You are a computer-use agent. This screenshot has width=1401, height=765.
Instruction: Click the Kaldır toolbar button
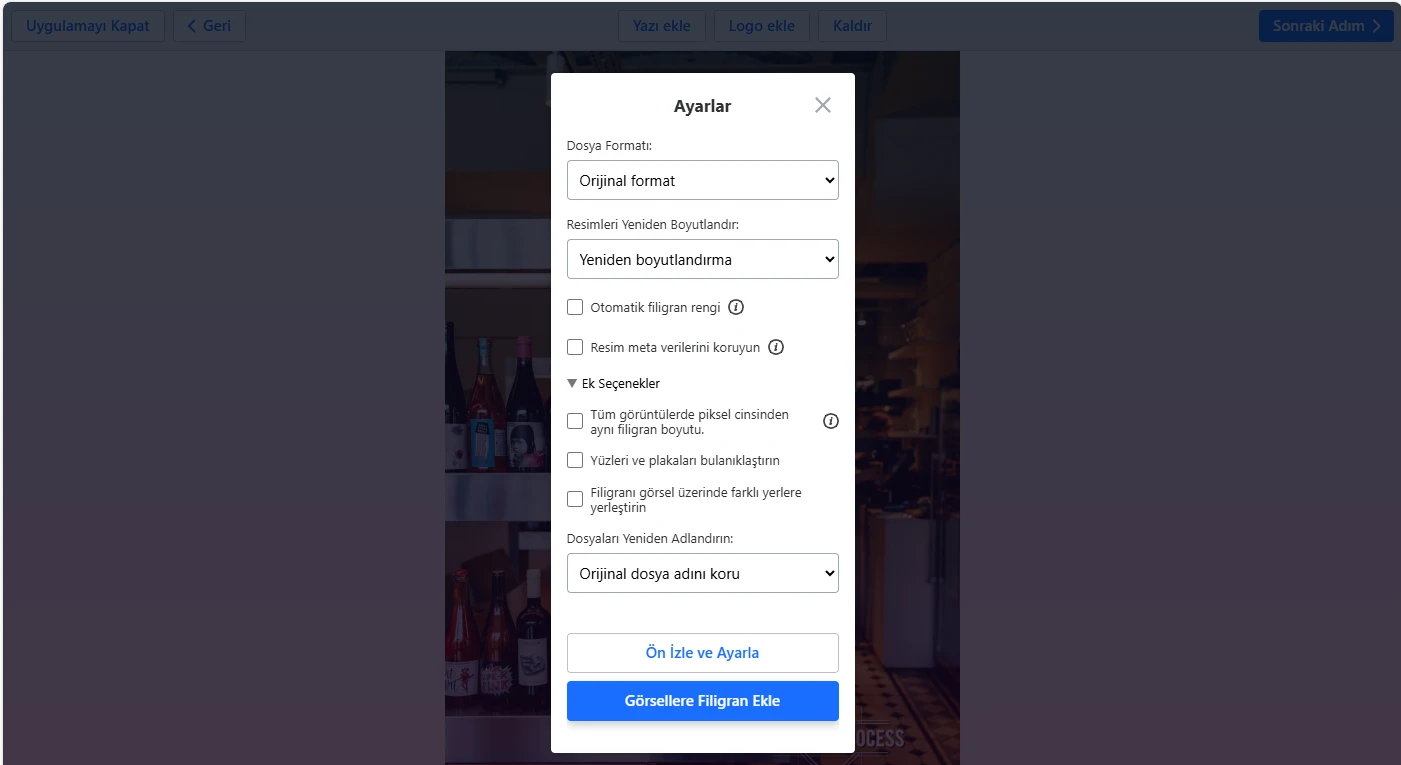click(x=852, y=26)
